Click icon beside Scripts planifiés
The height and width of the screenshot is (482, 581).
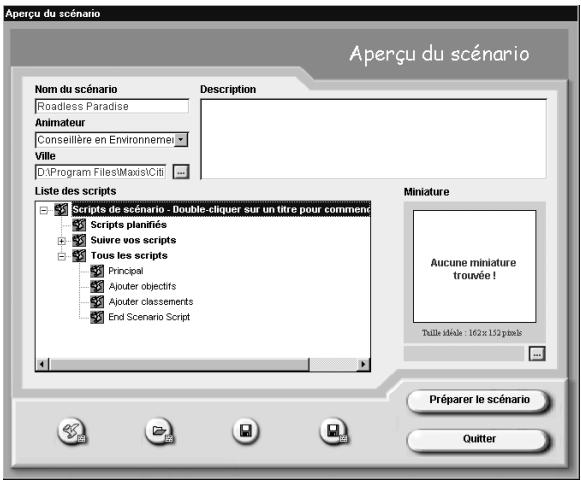point(79,225)
